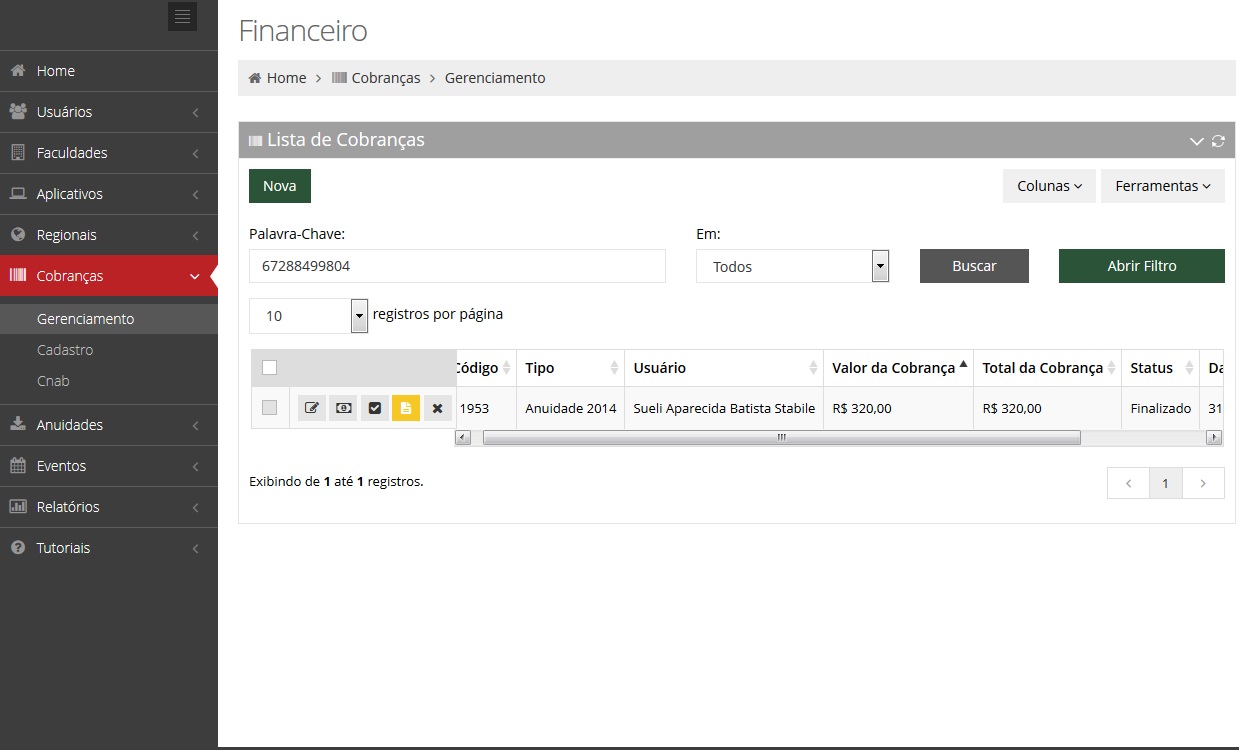
Task: Open Cadastro in the Cobranças submenu
Action: click(65, 350)
